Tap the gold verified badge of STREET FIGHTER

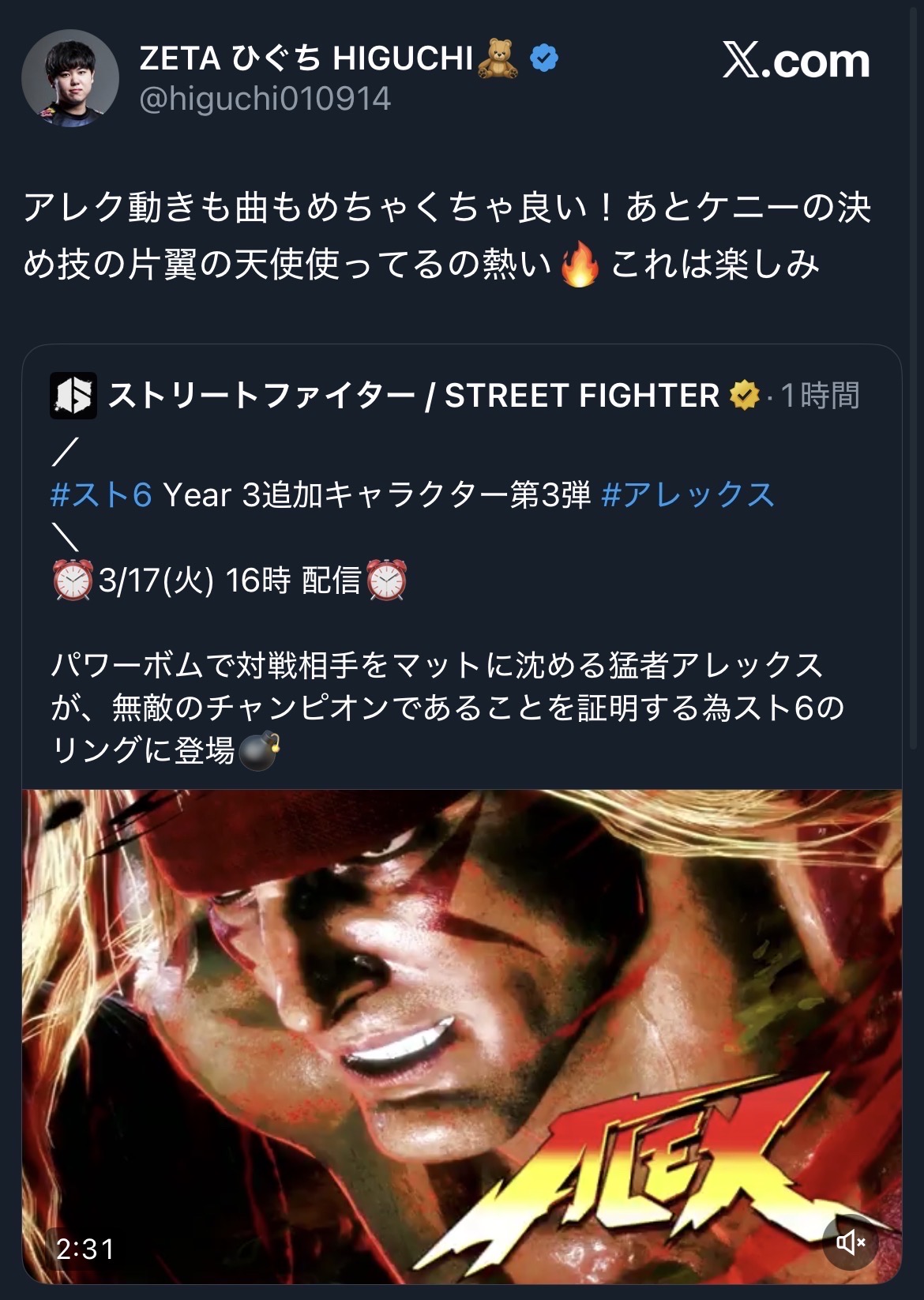744,395
